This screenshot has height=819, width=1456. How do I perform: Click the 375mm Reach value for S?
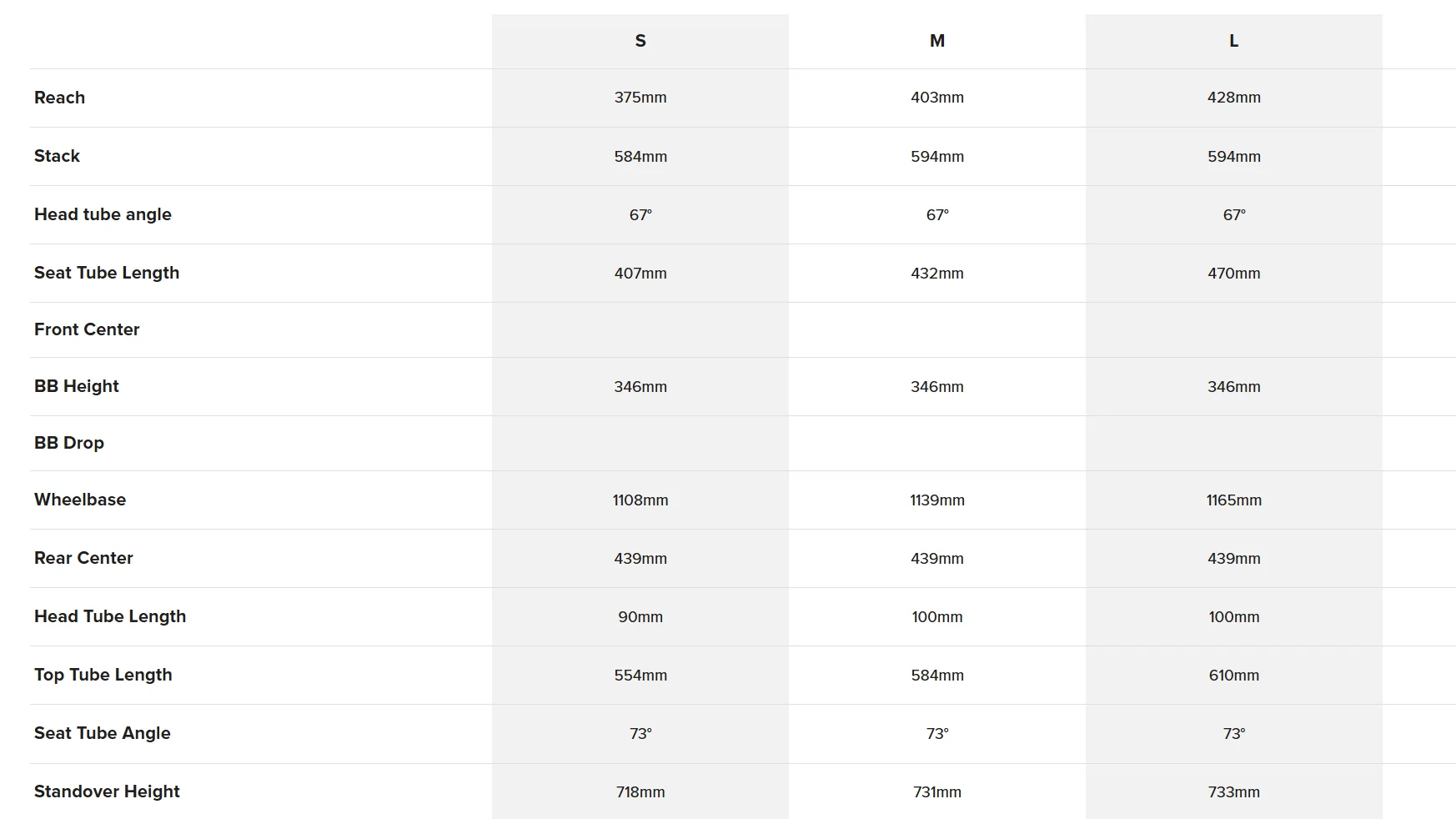(x=640, y=98)
